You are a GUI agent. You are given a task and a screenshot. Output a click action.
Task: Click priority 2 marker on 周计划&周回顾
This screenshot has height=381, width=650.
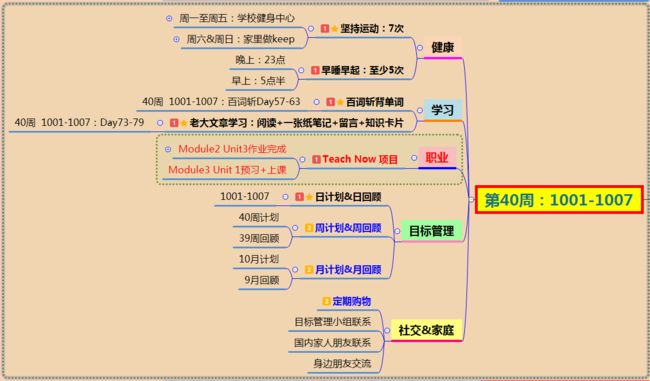click(x=309, y=228)
